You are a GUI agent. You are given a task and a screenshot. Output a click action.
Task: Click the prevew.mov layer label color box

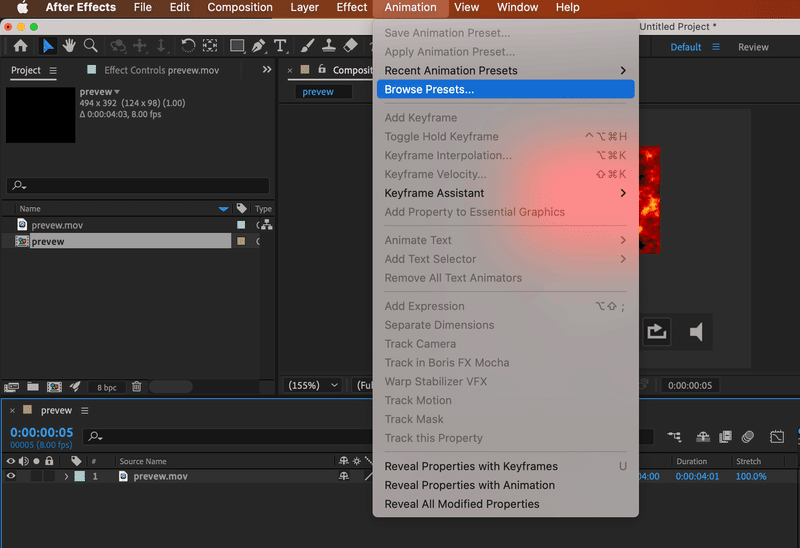pos(80,476)
